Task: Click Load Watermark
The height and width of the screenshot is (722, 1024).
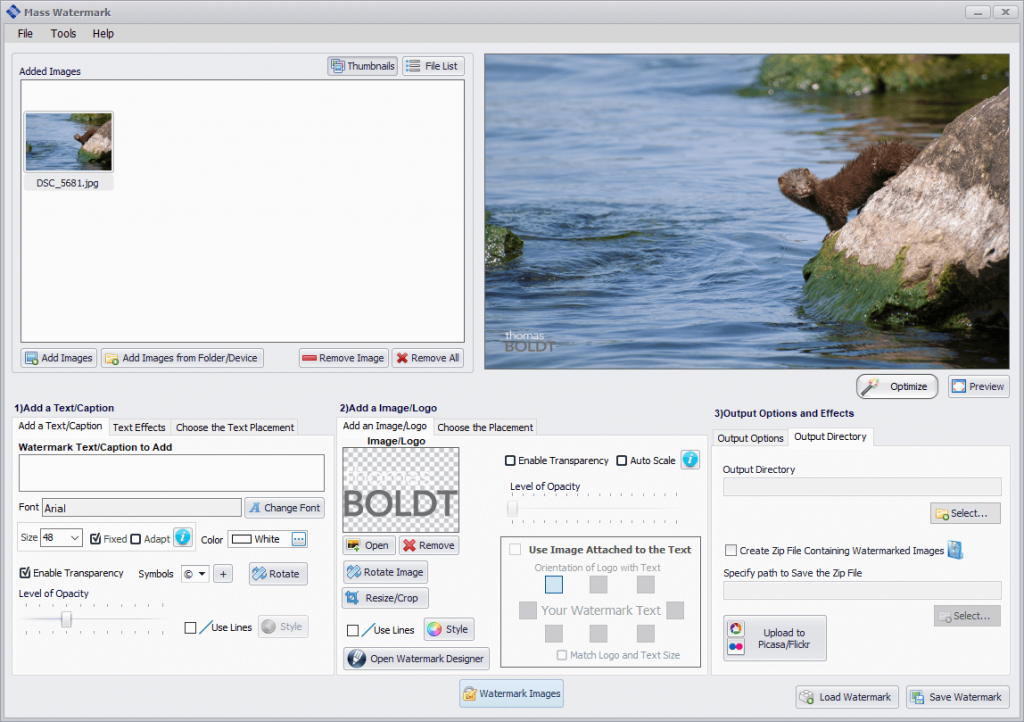Action: coord(846,696)
